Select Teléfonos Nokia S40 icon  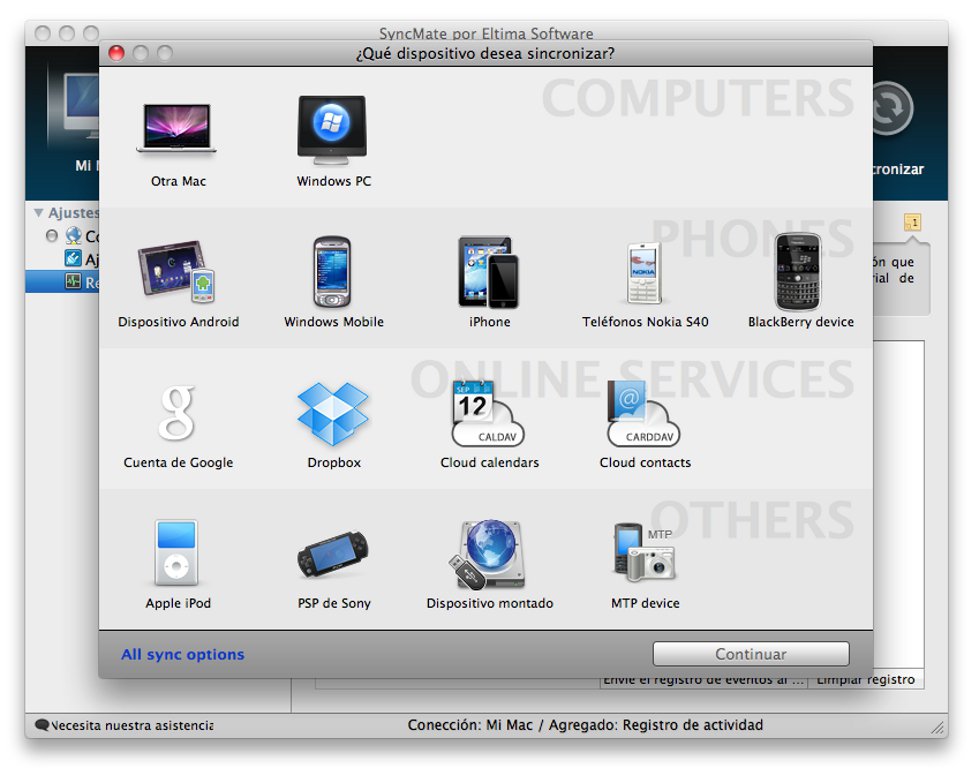pyautogui.click(x=644, y=273)
